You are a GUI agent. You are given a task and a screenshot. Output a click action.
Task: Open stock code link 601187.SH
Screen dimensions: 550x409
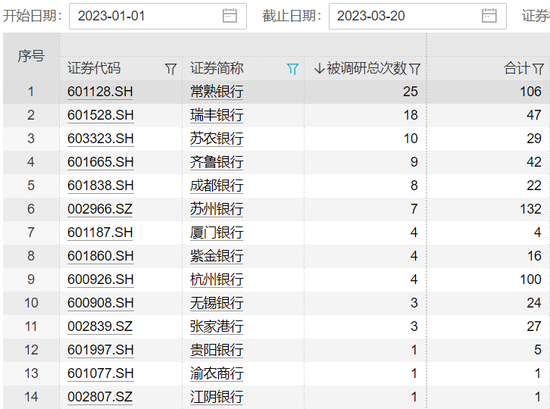pyautogui.click(x=100, y=233)
